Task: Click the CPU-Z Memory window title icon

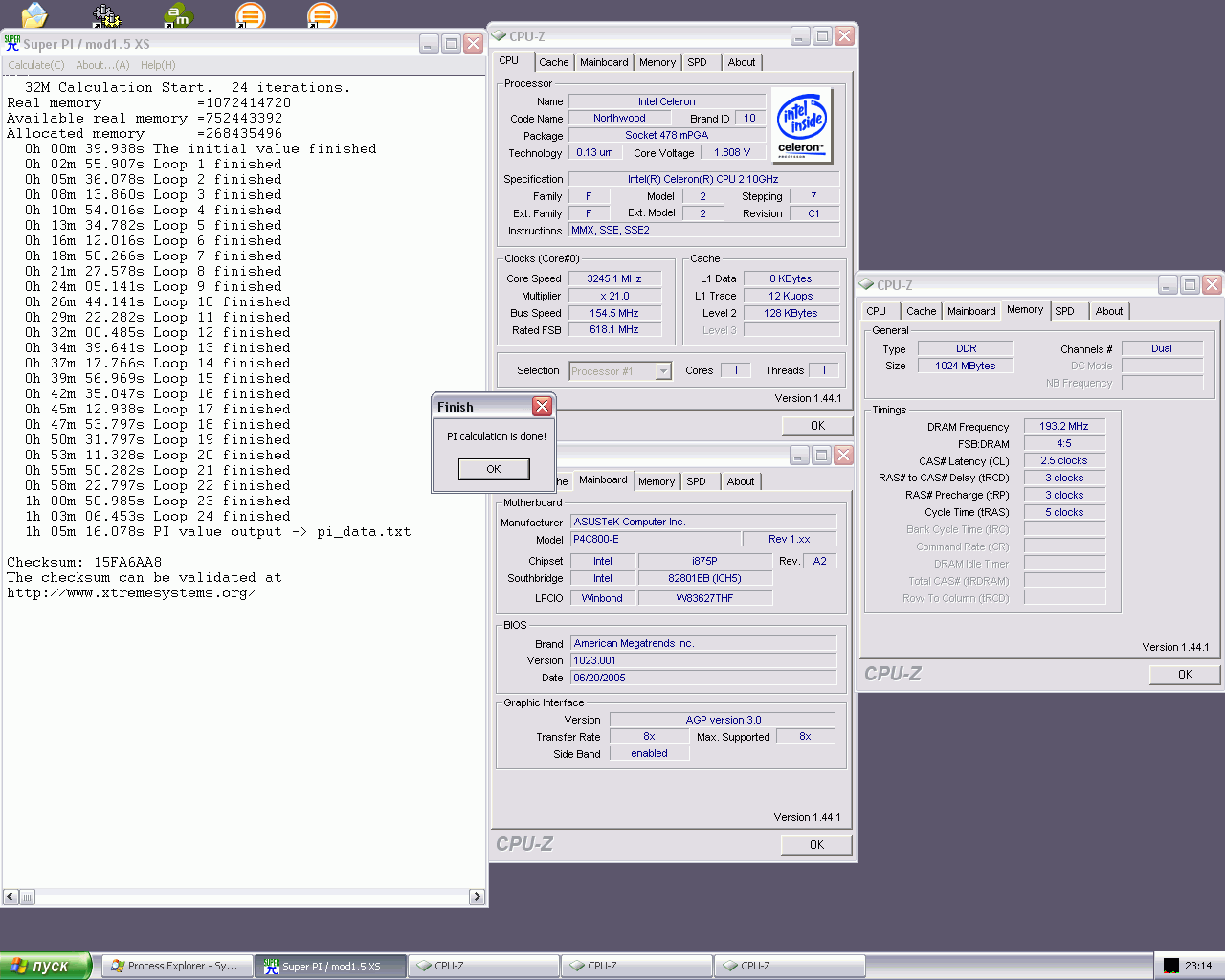Action: [x=866, y=284]
